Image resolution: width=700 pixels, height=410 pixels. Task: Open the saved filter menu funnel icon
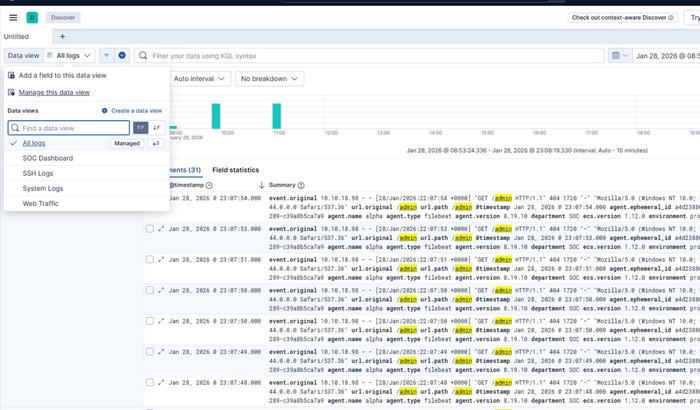[106, 55]
